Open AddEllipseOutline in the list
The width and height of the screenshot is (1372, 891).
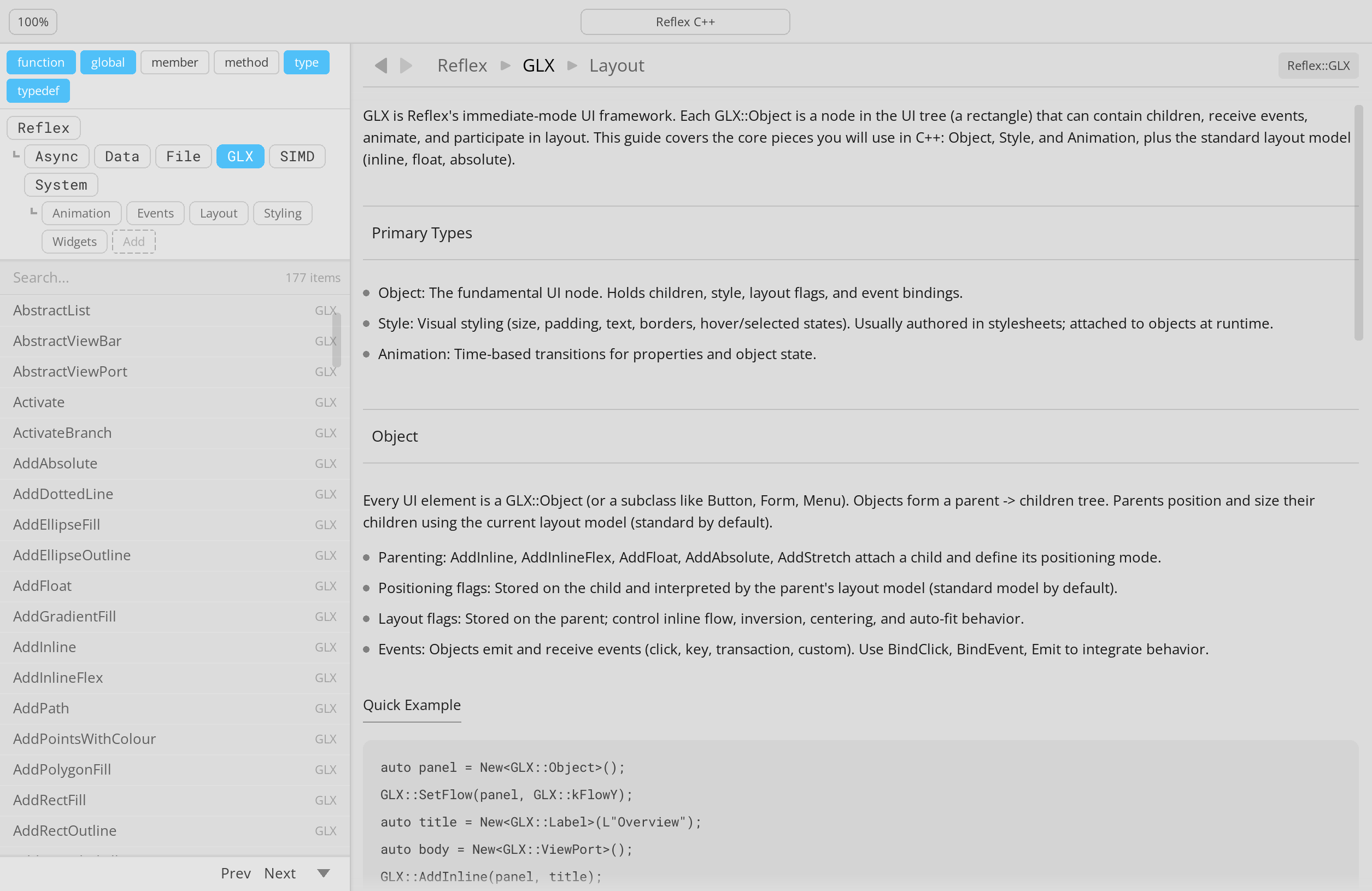tap(175, 554)
